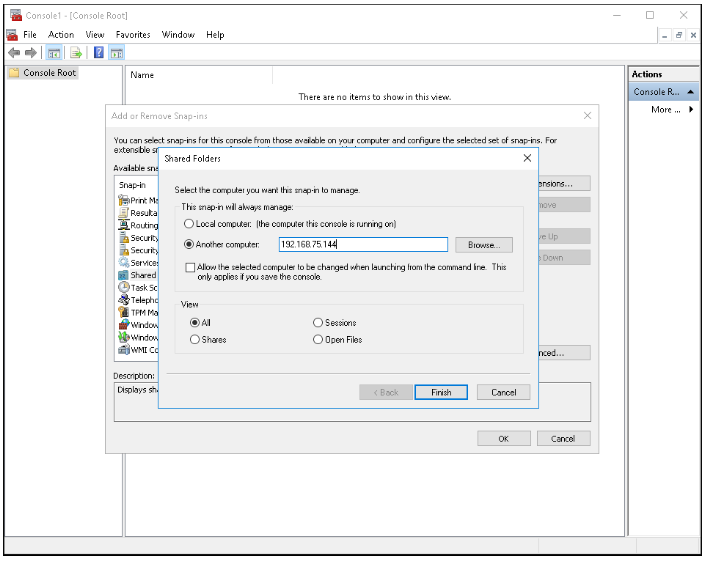Click the Browse... button
Viewport: 709px width, 563px height.
pos(484,245)
